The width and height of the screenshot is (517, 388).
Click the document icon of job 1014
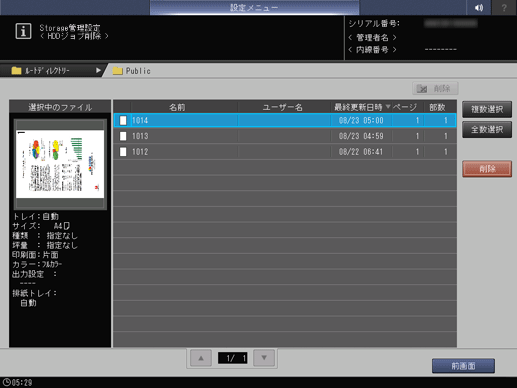click(x=123, y=120)
